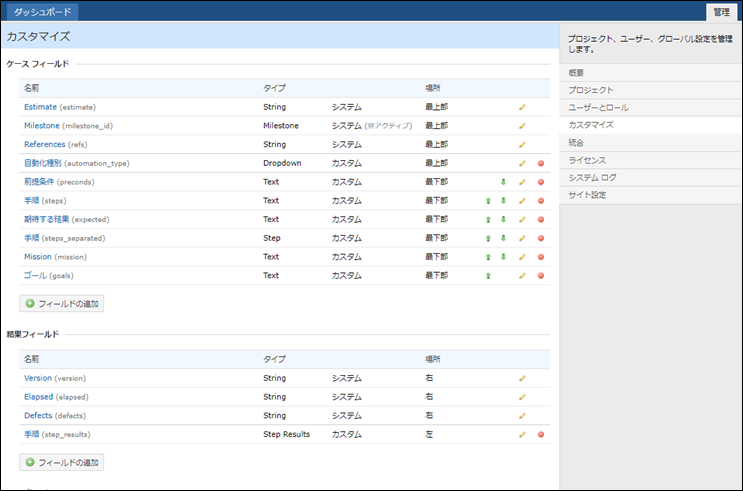Viewport: 743px width, 491px height.
Task: Click the edit pencil for Estimate field
Action: [521, 107]
